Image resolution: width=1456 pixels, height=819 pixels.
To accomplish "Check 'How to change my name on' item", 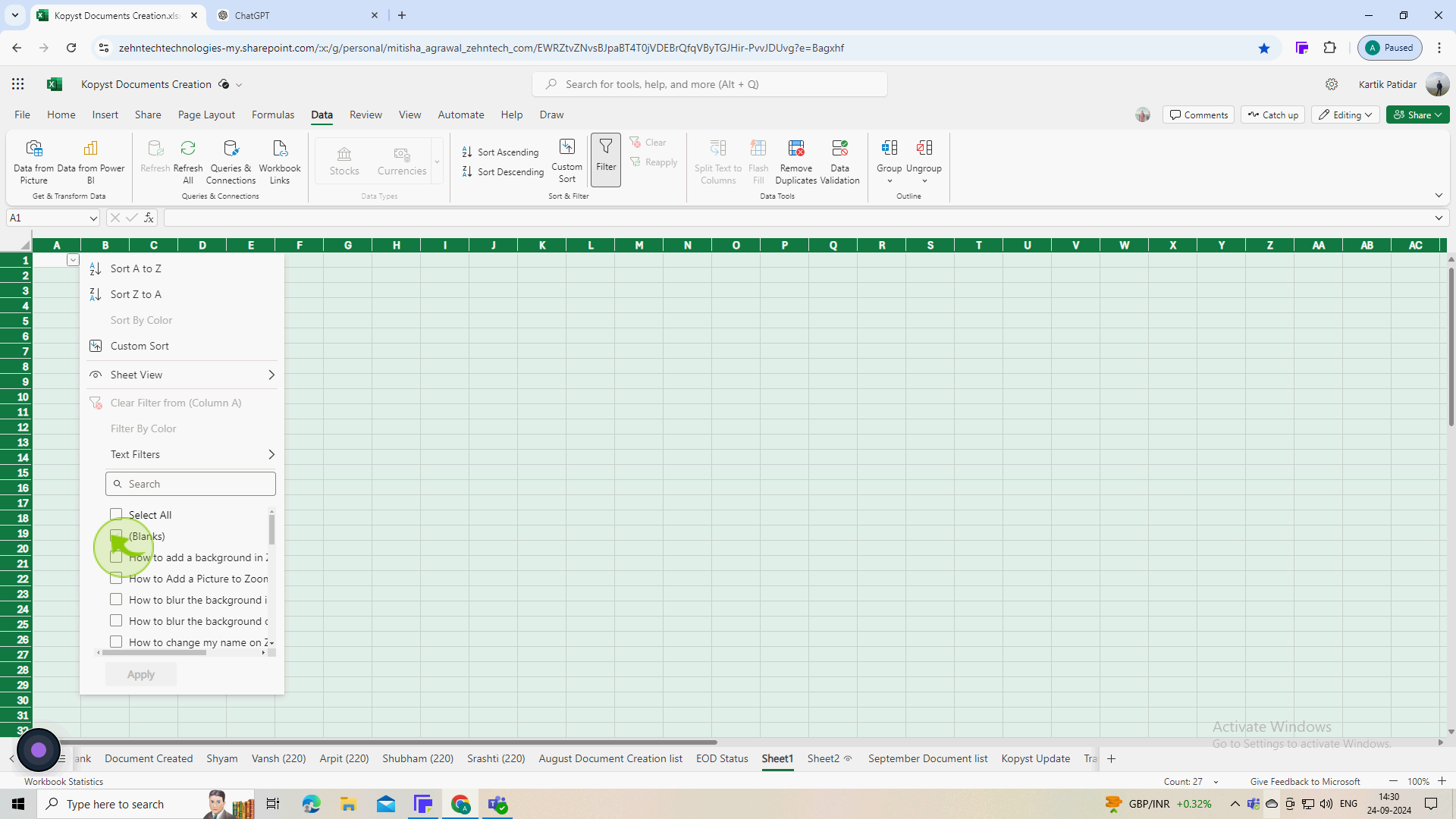I will [116, 642].
